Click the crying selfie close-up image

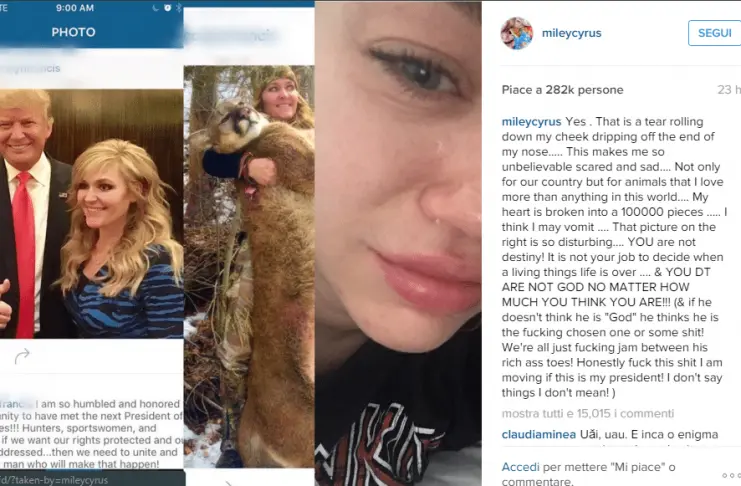[x=398, y=243]
